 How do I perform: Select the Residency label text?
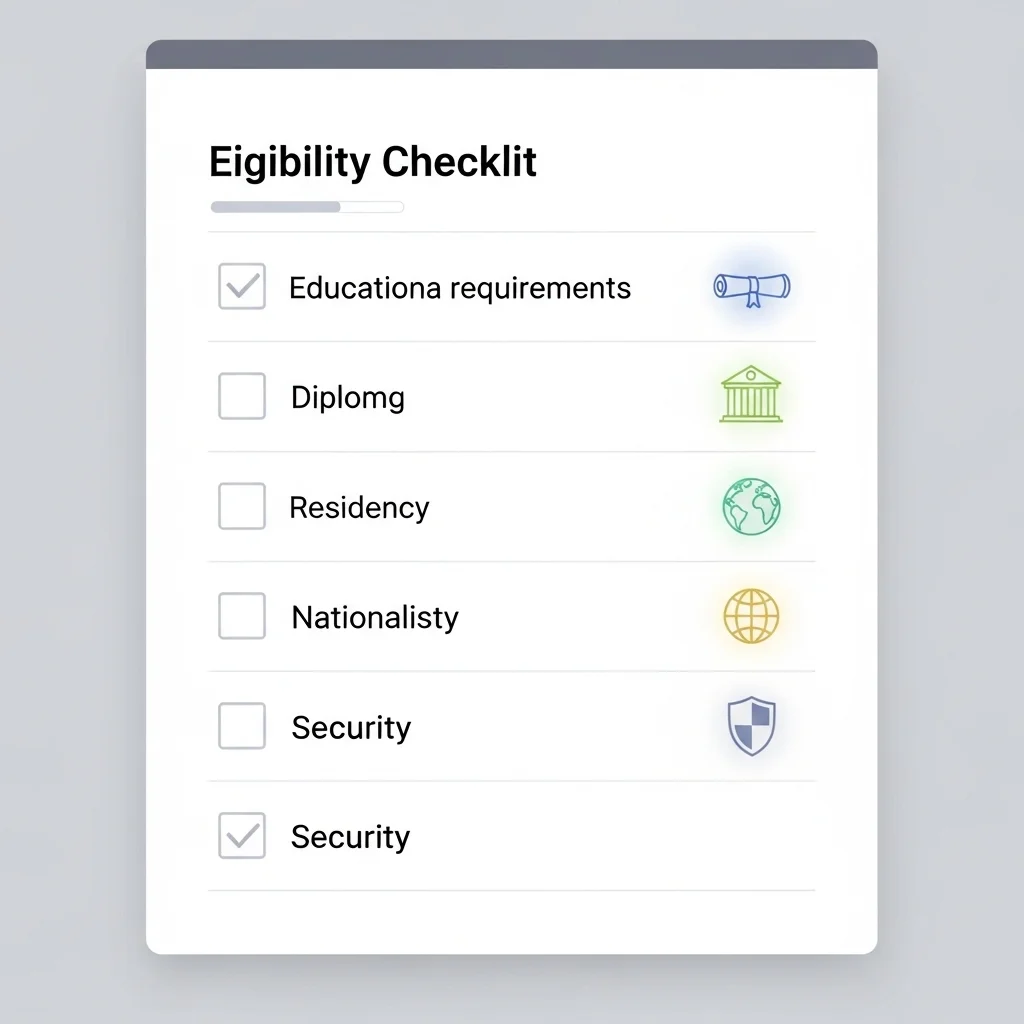[x=359, y=508]
